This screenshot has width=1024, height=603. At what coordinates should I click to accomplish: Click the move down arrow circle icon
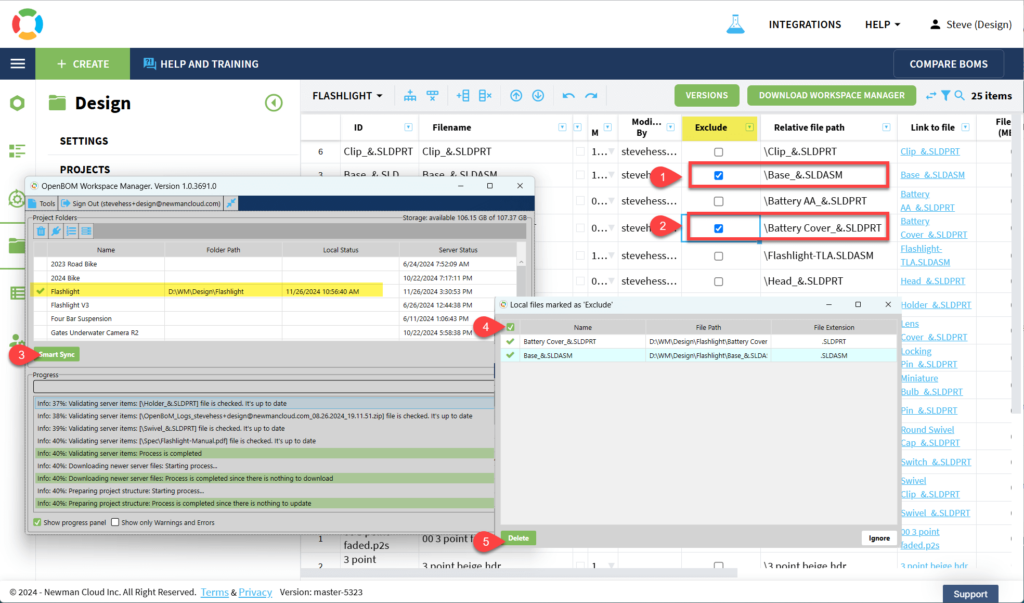pyautogui.click(x=538, y=96)
